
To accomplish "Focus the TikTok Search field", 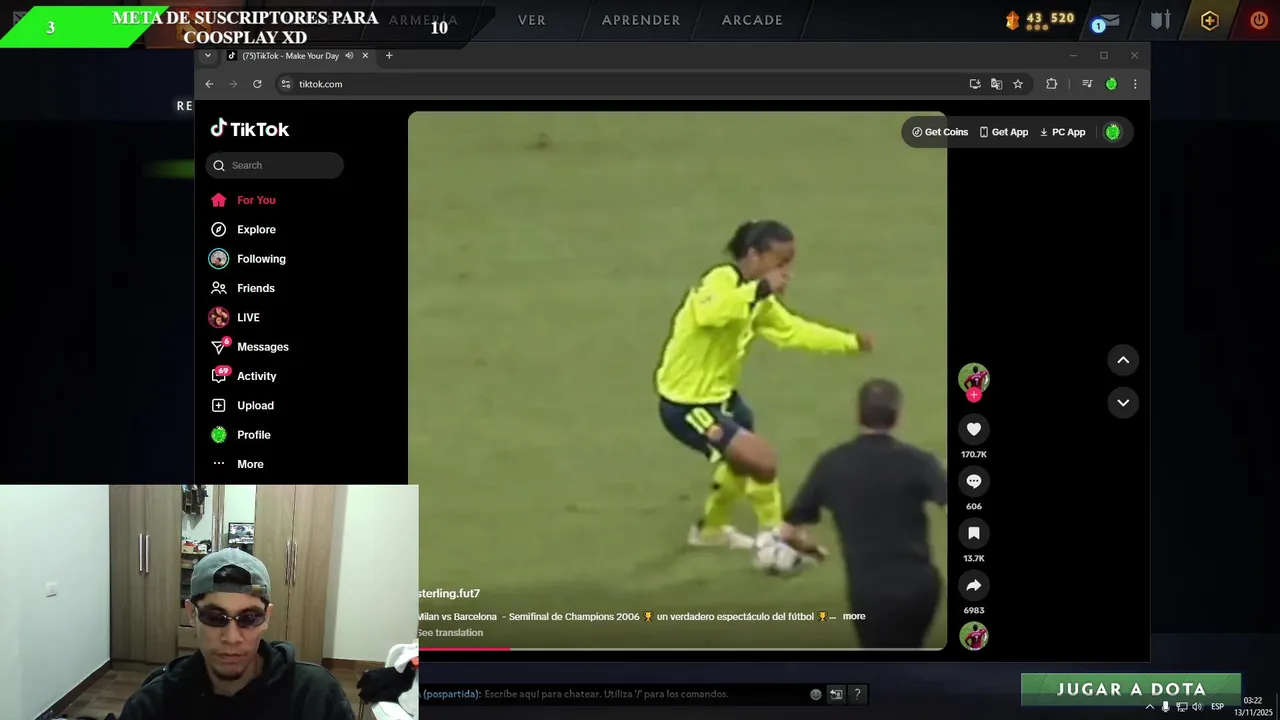I will point(275,165).
